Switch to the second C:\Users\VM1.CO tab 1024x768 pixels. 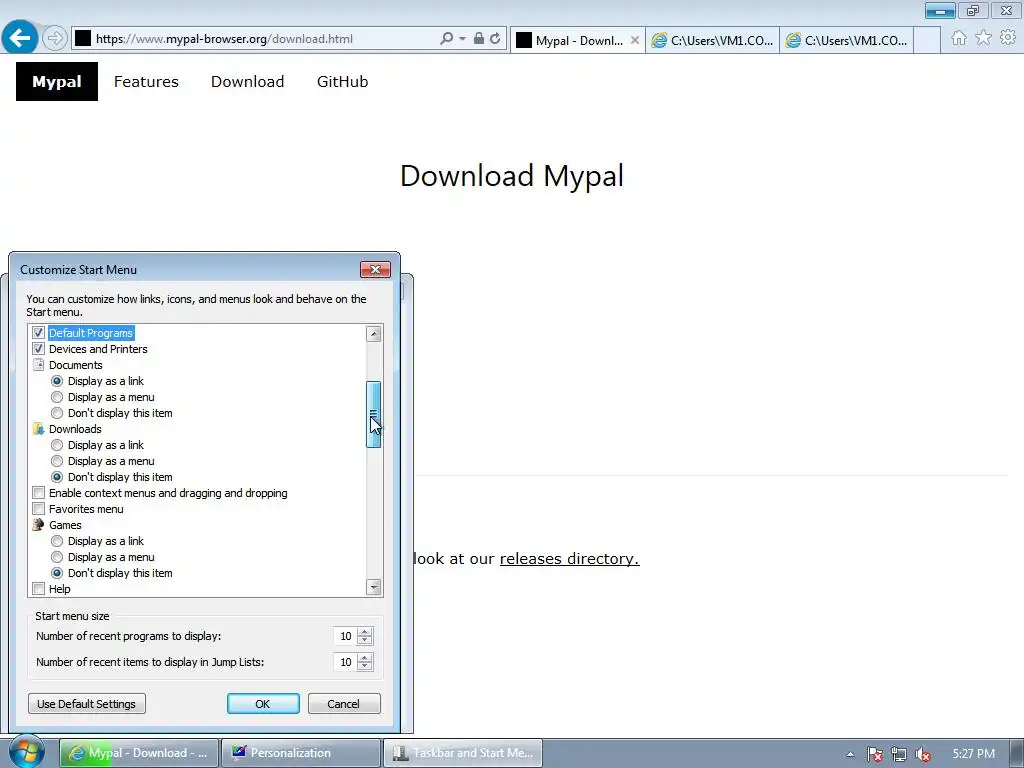pos(712,40)
